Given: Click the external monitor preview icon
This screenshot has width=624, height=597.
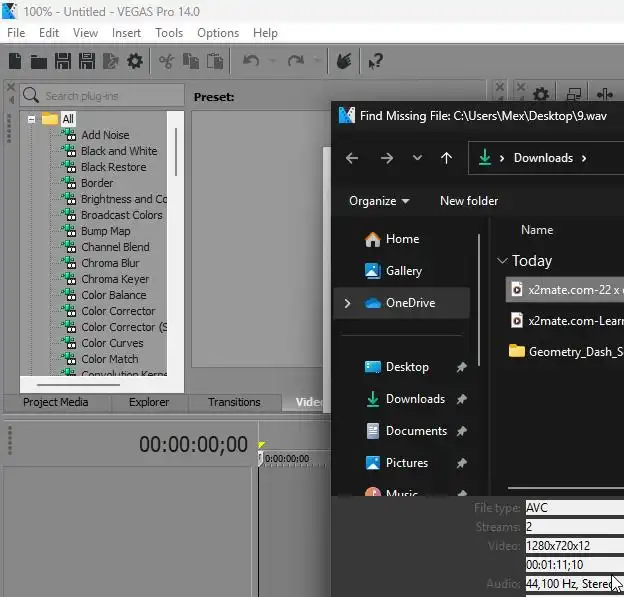Looking at the screenshot, I should pos(573,94).
